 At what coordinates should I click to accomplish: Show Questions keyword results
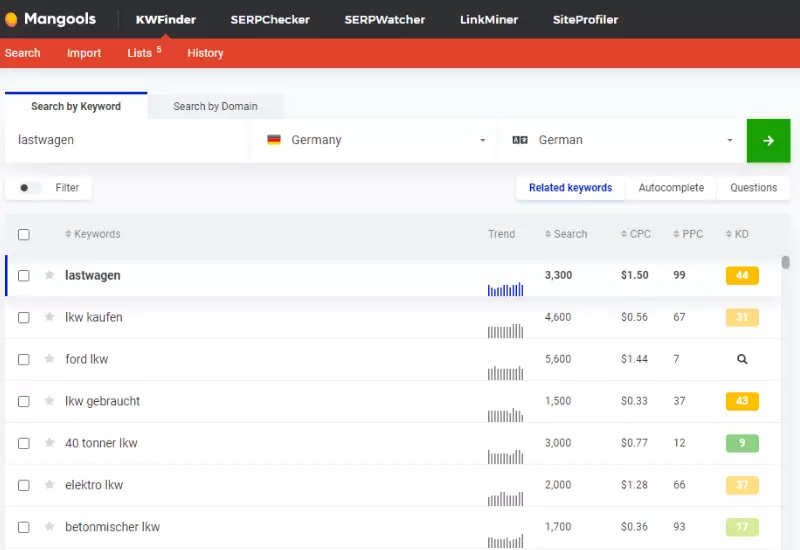[754, 188]
